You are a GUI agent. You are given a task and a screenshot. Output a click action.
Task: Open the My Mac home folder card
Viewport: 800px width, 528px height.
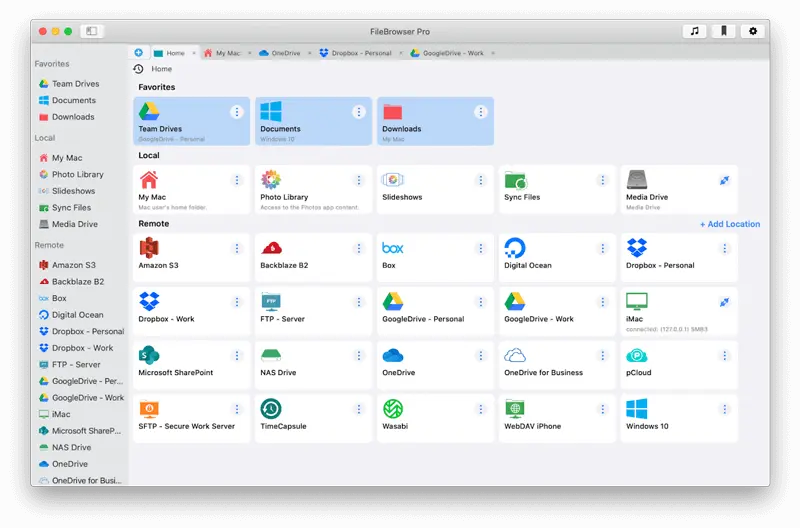191,190
